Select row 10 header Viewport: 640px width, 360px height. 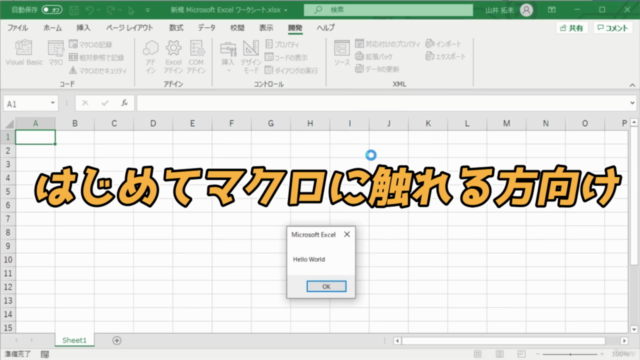pos(8,260)
